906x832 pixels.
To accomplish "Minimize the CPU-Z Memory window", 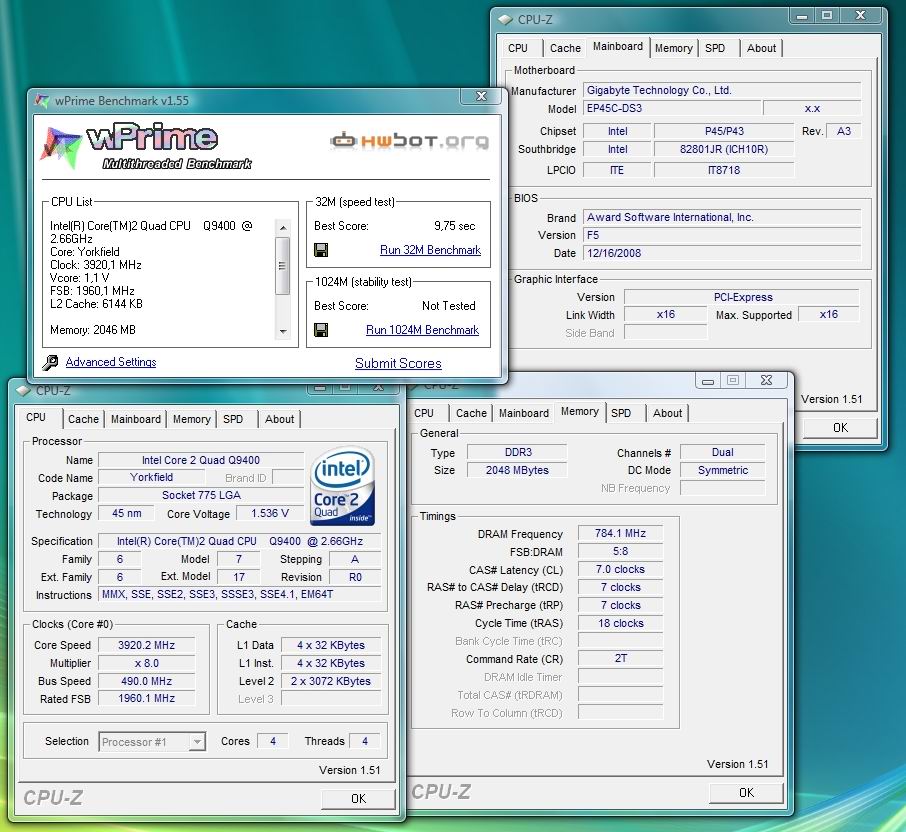I will point(708,381).
